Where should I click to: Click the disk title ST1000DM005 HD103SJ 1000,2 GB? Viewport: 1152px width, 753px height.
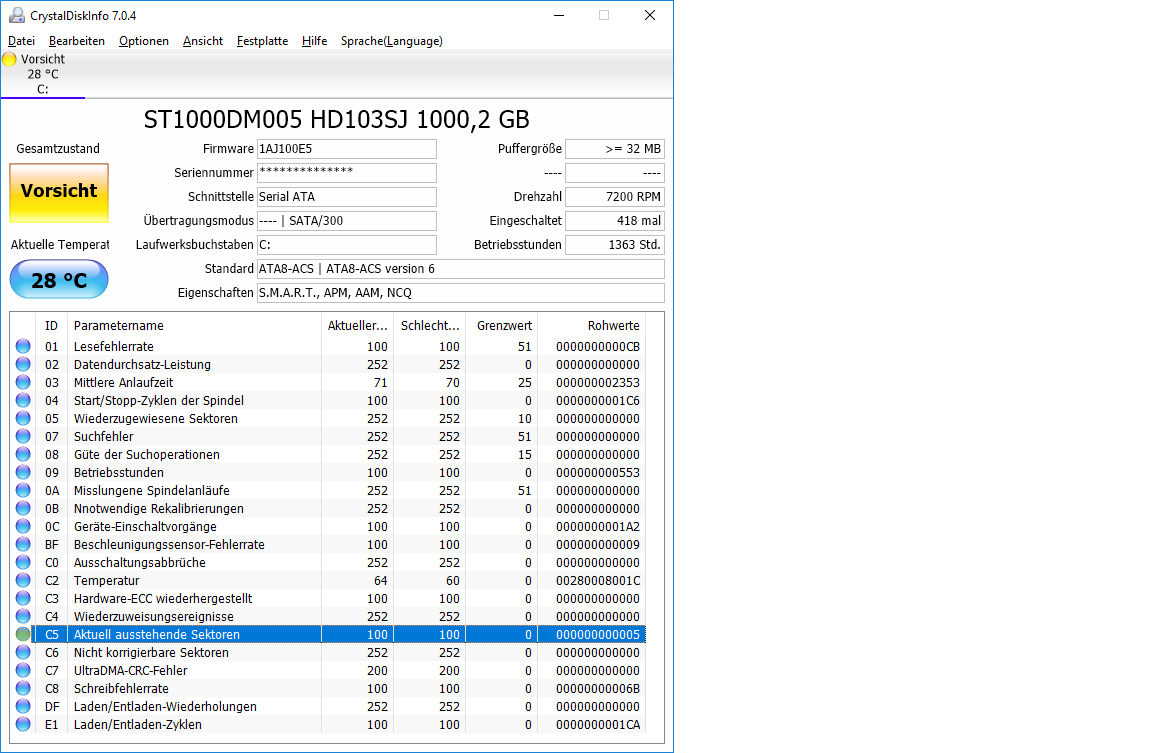pyautogui.click(x=336, y=120)
